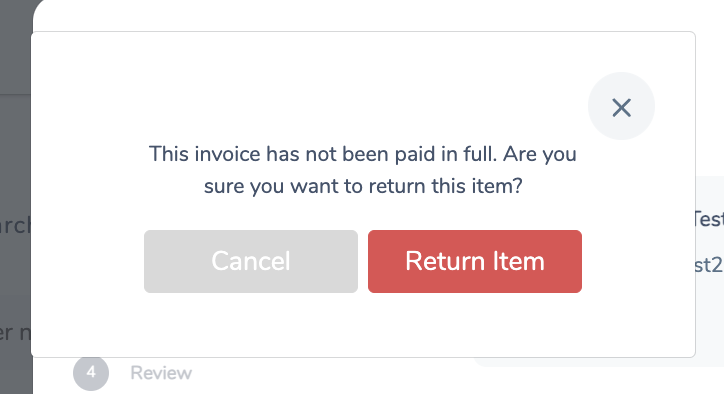
Task: Click the Cancel button
Action: (251, 261)
